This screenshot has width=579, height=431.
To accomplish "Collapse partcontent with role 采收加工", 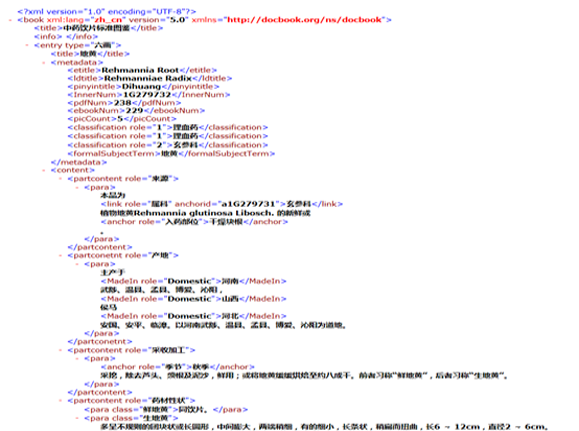I will pos(61,350).
